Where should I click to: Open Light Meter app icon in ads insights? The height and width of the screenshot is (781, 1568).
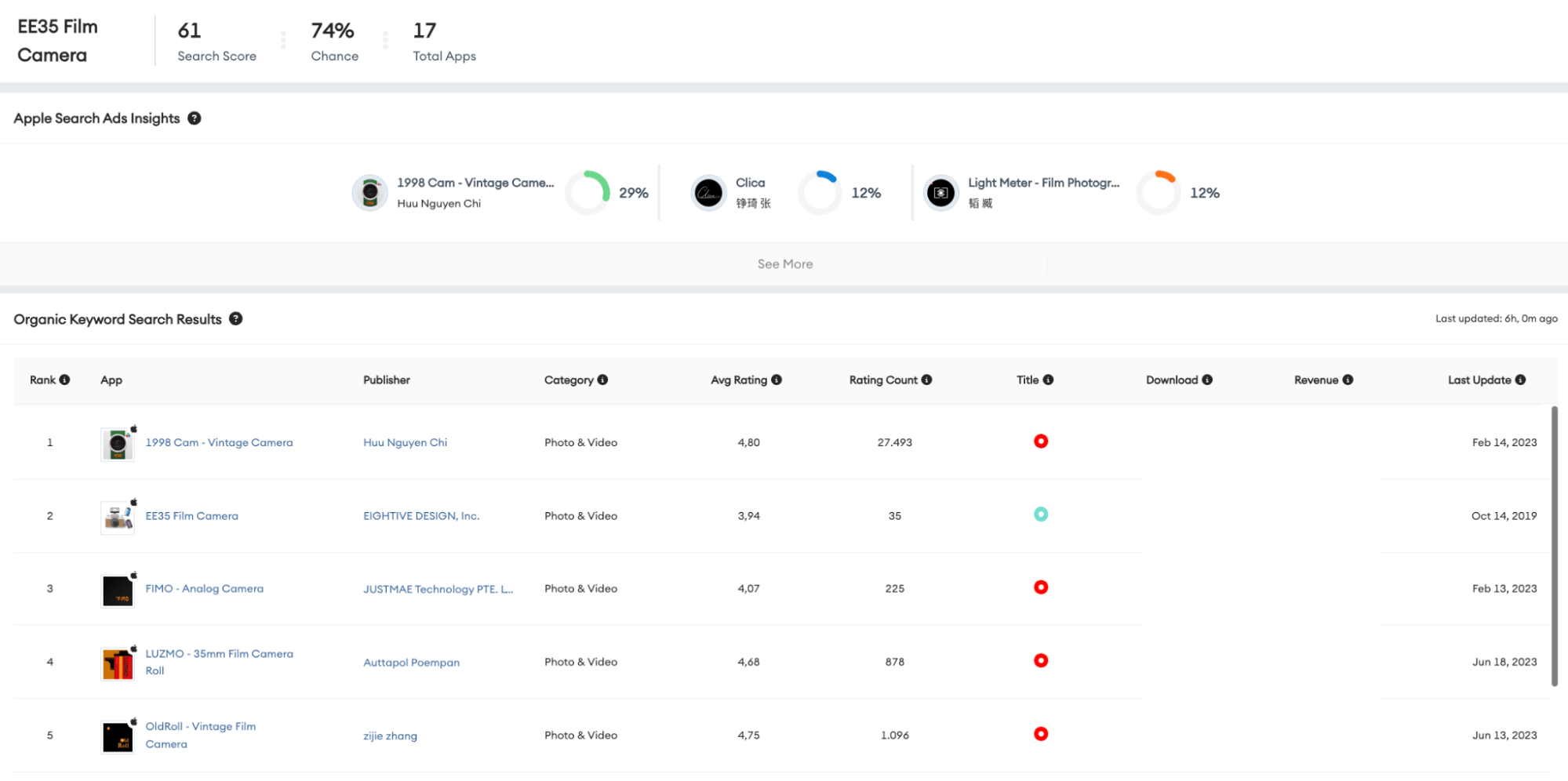pyautogui.click(x=940, y=193)
